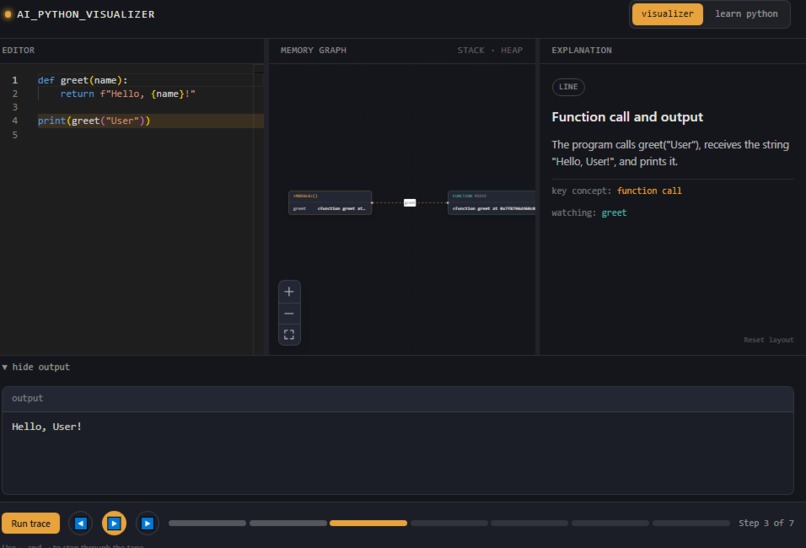Collapse the output panel with hide output

click(x=36, y=367)
